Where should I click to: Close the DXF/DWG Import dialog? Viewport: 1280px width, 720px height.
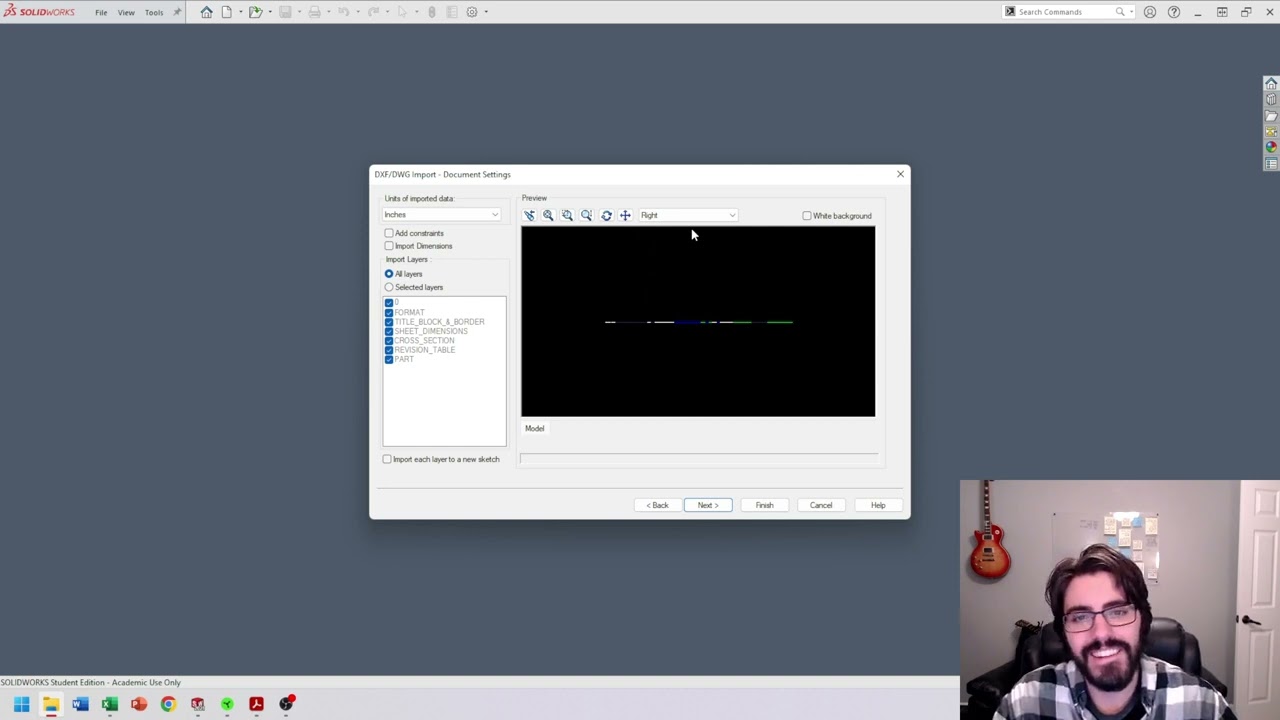tap(900, 174)
